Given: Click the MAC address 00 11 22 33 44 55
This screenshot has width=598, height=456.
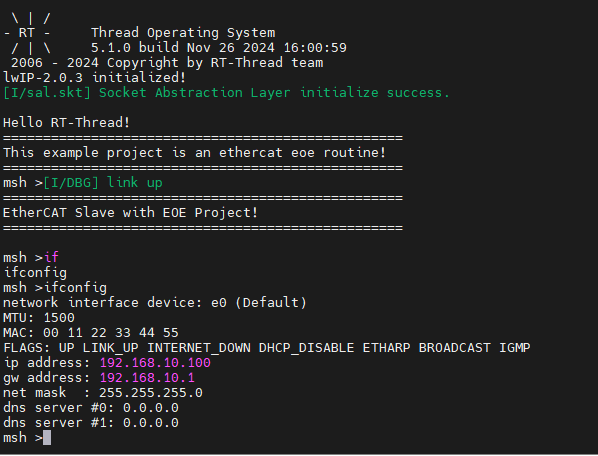Looking at the screenshot, I should (x=111, y=333).
